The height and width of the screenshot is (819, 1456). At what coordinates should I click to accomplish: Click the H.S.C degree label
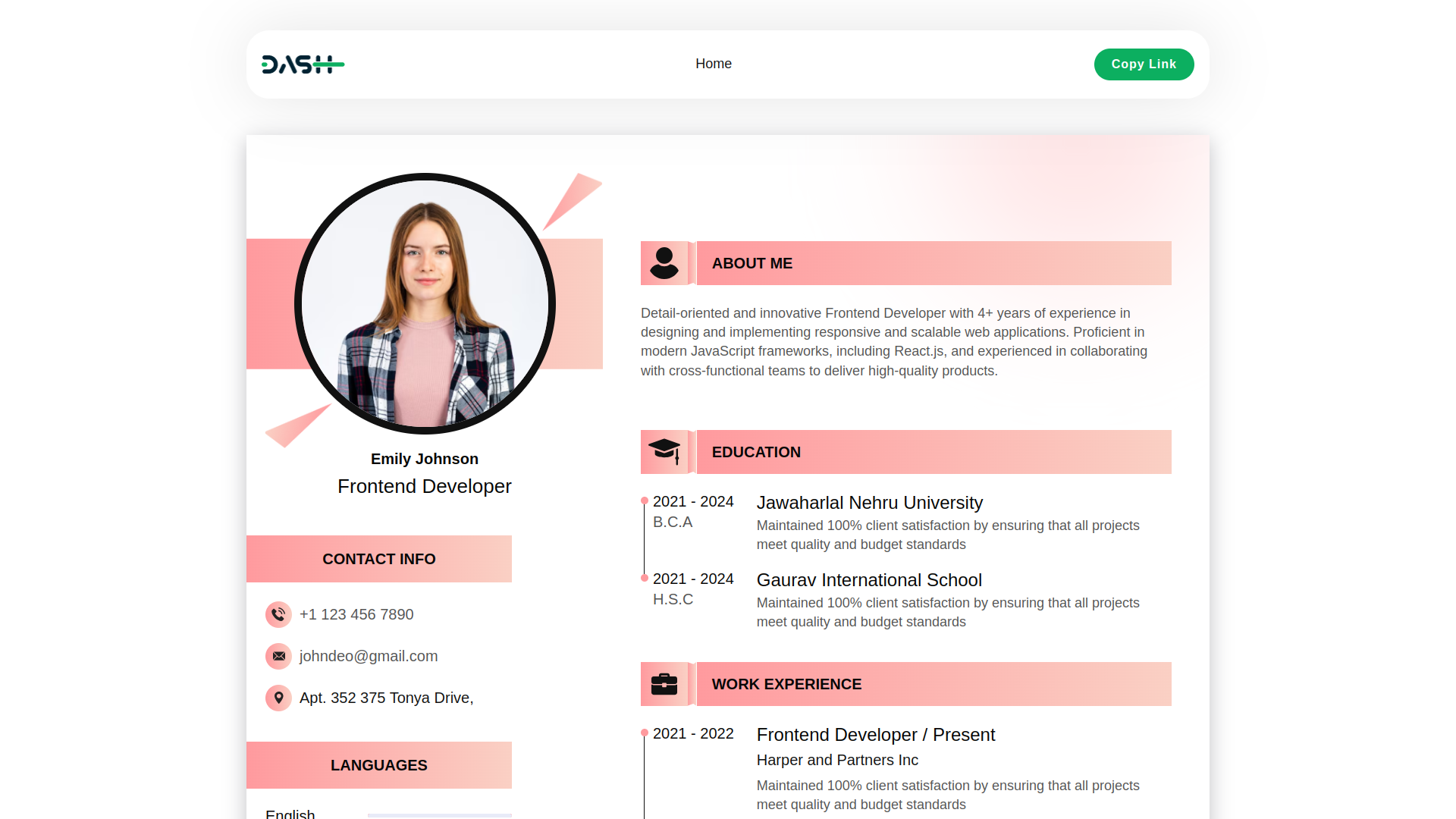(x=673, y=599)
